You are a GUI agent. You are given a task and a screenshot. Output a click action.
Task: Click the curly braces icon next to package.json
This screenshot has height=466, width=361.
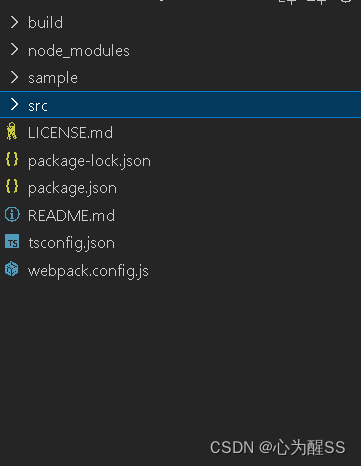12,187
